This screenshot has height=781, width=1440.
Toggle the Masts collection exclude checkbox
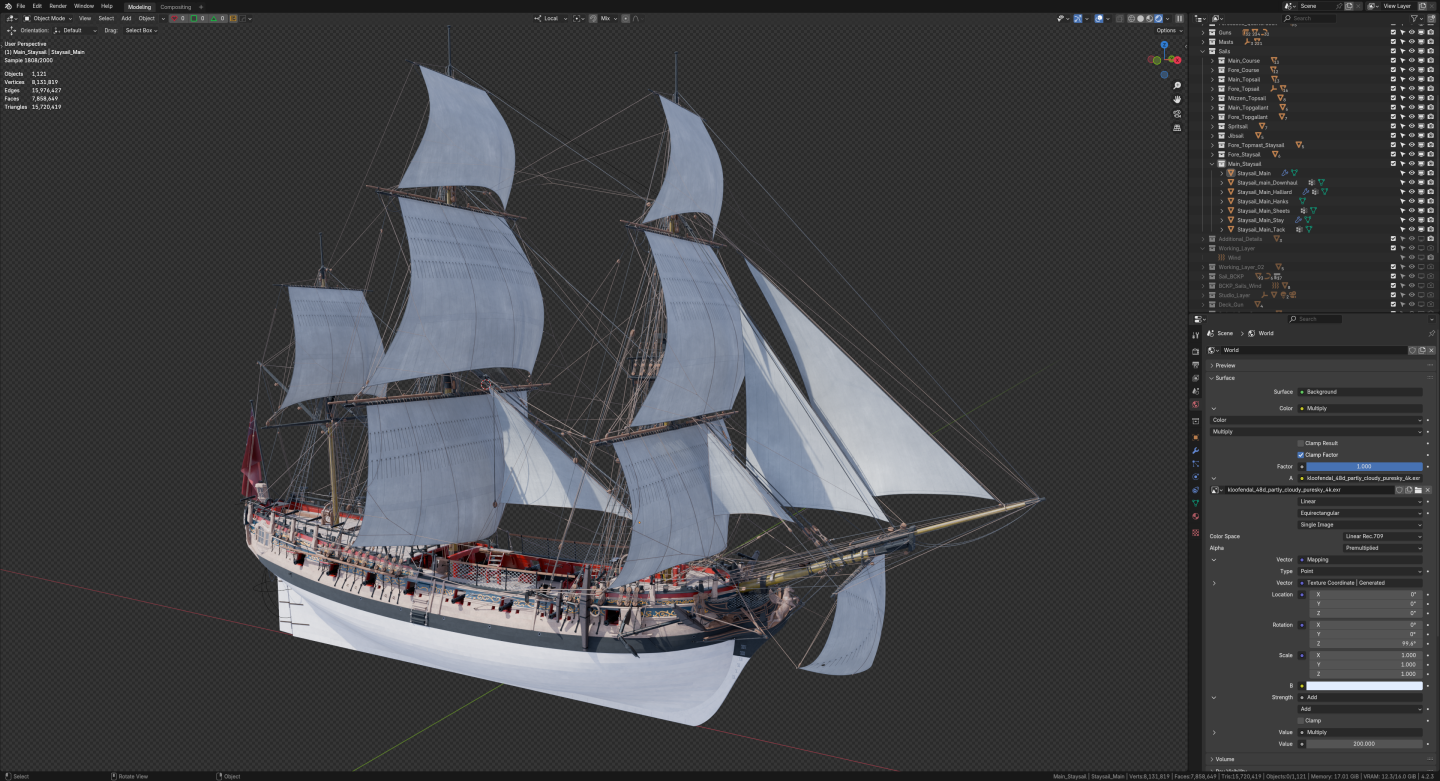coord(1393,42)
